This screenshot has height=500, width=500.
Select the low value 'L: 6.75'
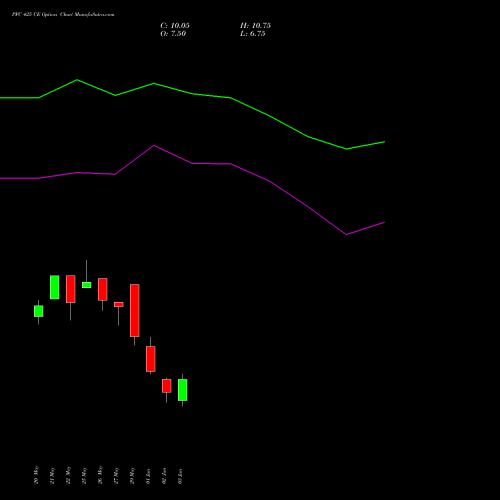coord(253,34)
